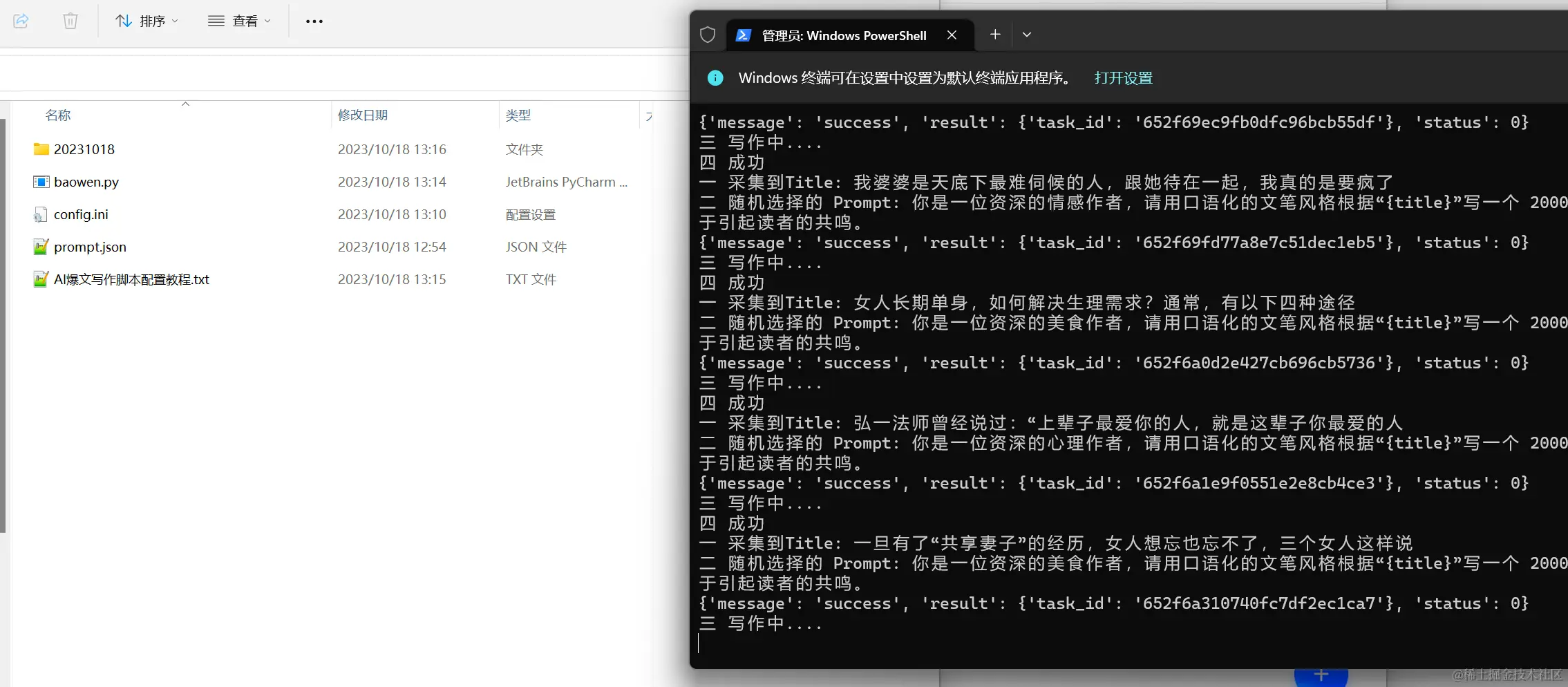Open the three-dots more options menu

click(x=314, y=21)
